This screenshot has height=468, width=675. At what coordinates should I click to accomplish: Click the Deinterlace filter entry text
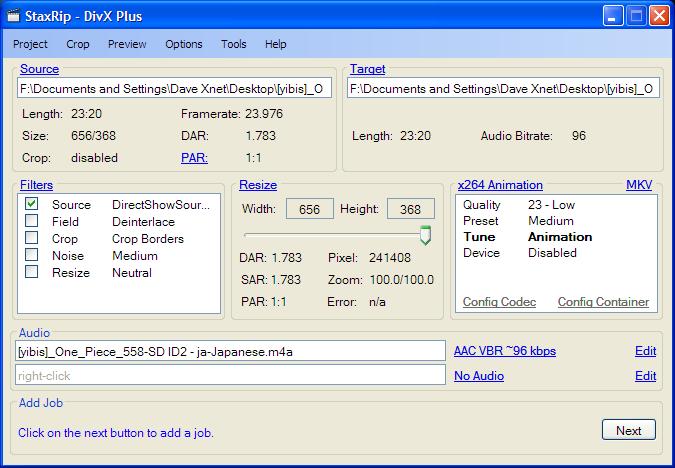(143, 222)
